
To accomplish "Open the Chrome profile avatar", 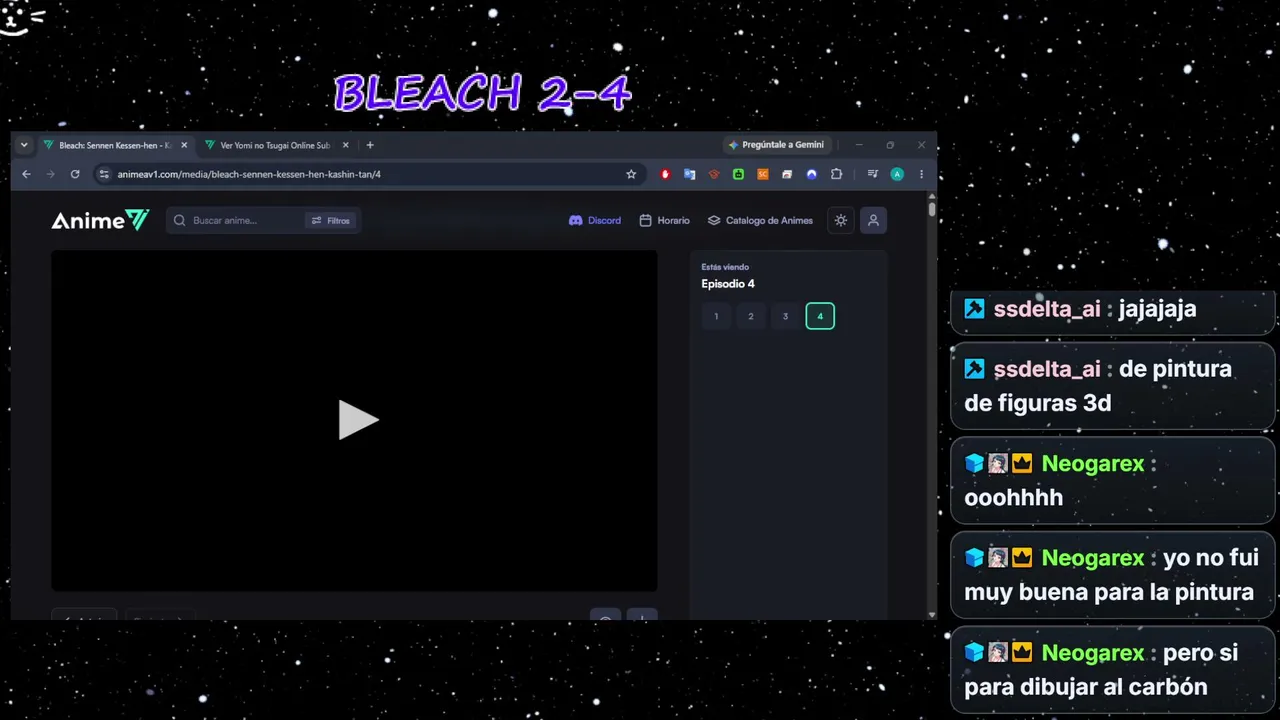I will tap(897, 174).
